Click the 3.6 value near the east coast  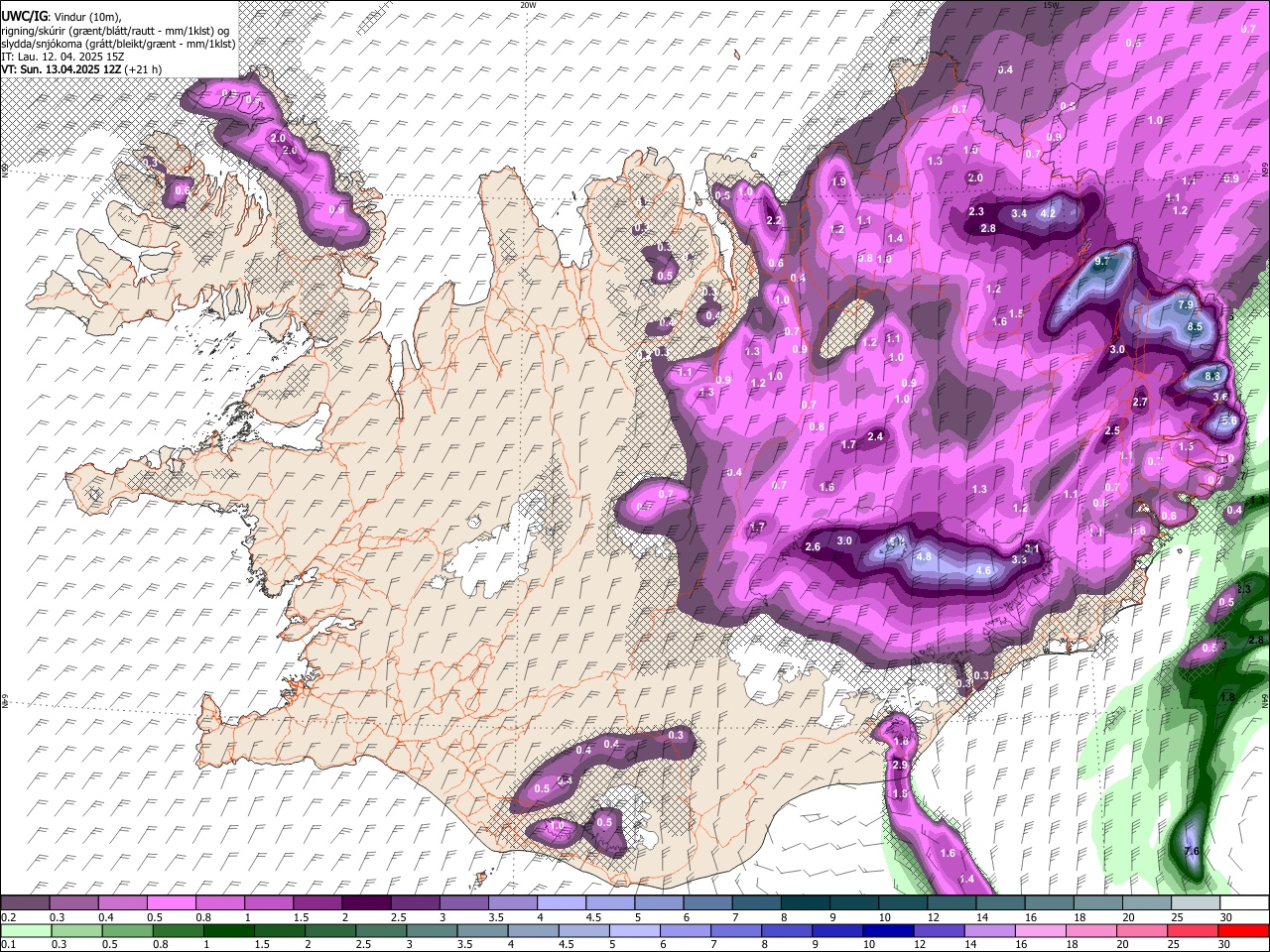pos(1220,397)
